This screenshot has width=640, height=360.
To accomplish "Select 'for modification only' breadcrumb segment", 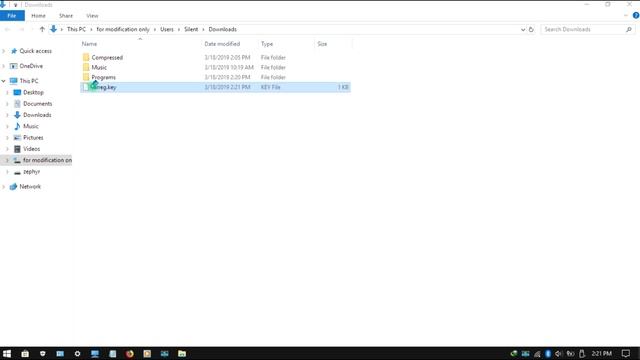I will point(123,29).
